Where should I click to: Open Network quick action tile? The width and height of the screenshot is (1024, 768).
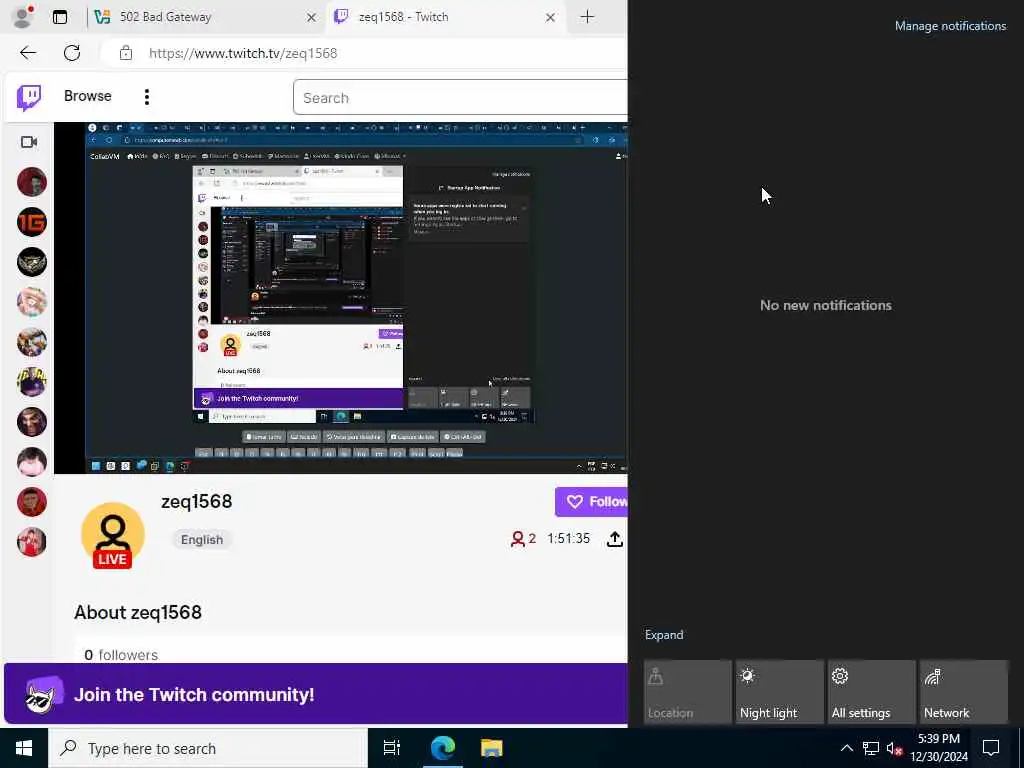pyautogui.click(x=964, y=692)
